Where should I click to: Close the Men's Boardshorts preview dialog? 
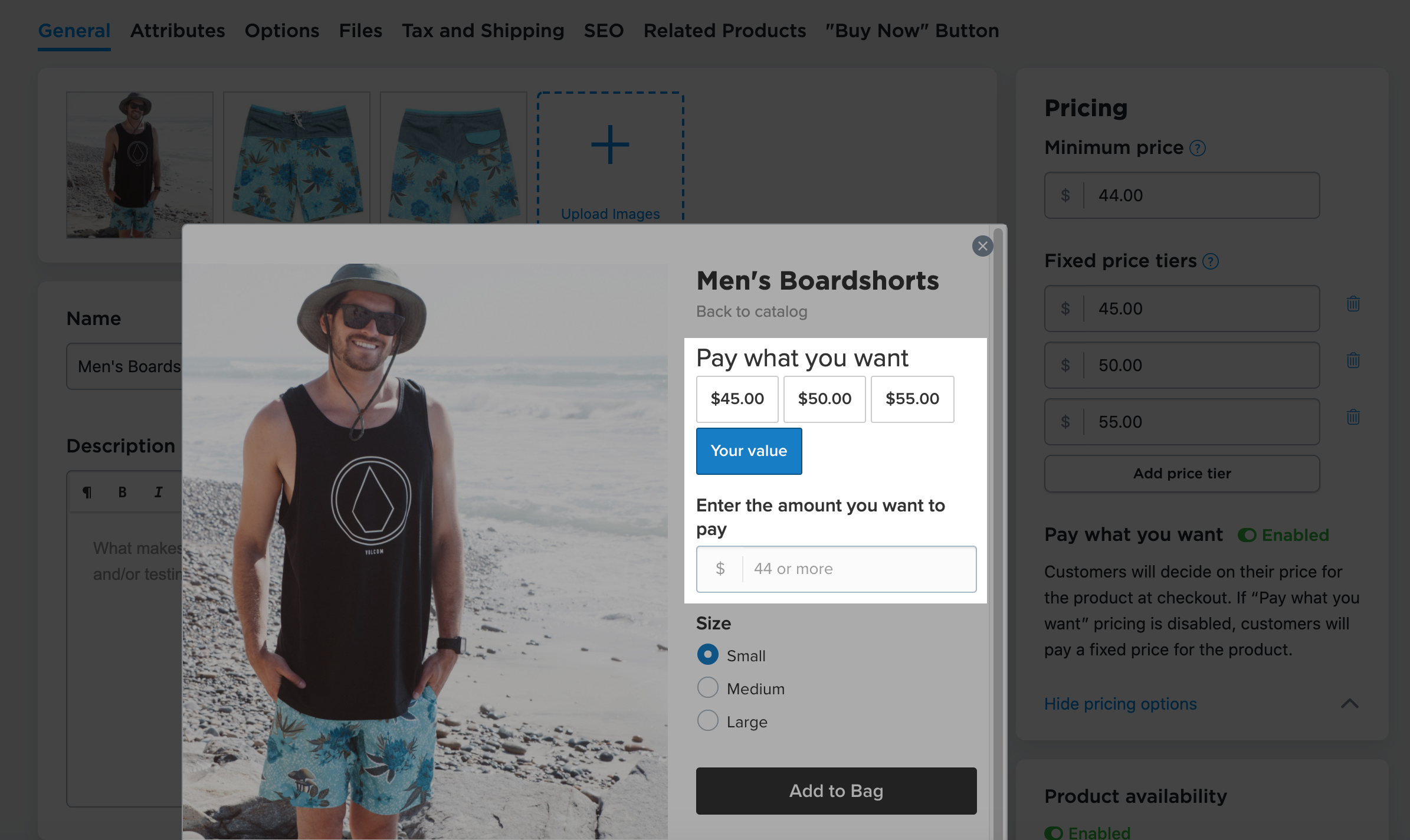click(982, 247)
